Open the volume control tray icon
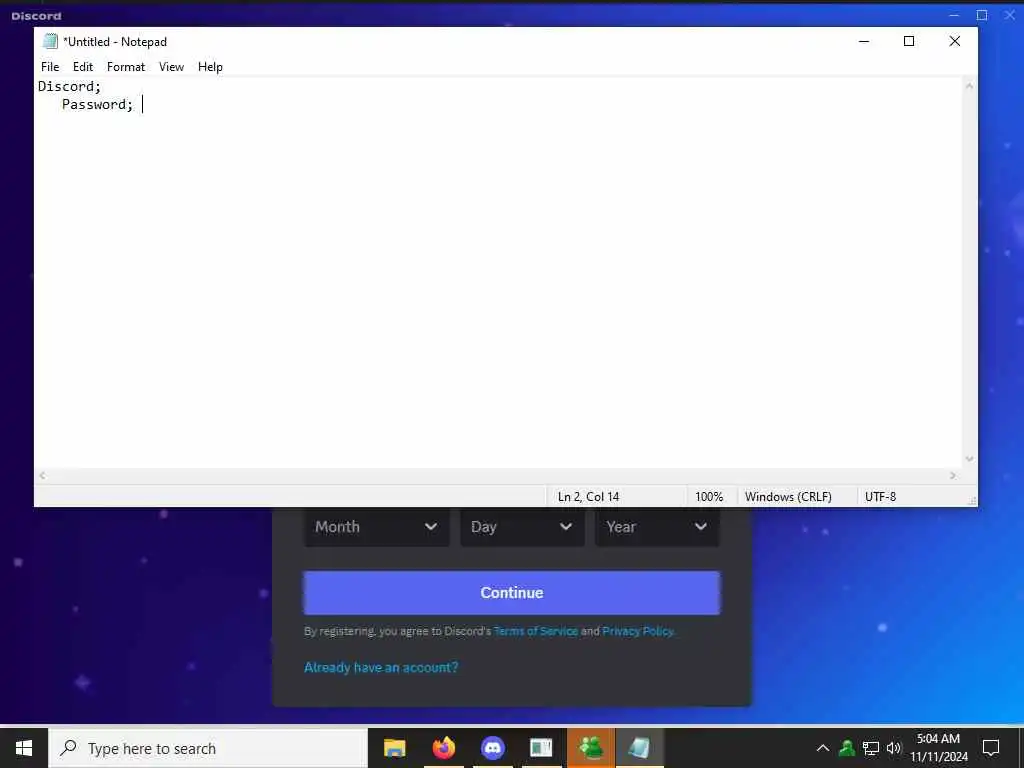Viewport: 1024px width, 768px height. tap(894, 748)
